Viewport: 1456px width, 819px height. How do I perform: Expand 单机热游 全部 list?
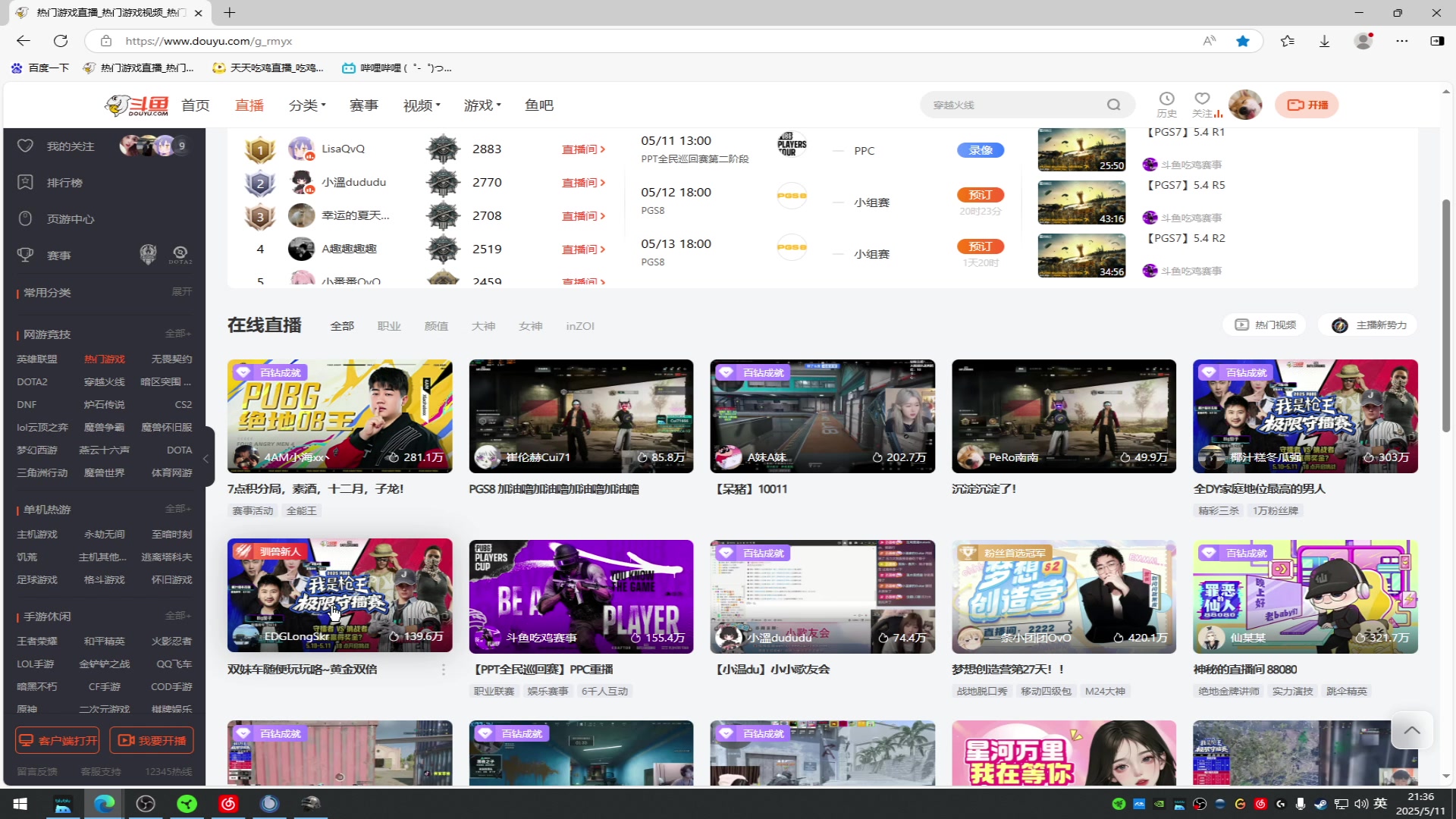pos(178,509)
